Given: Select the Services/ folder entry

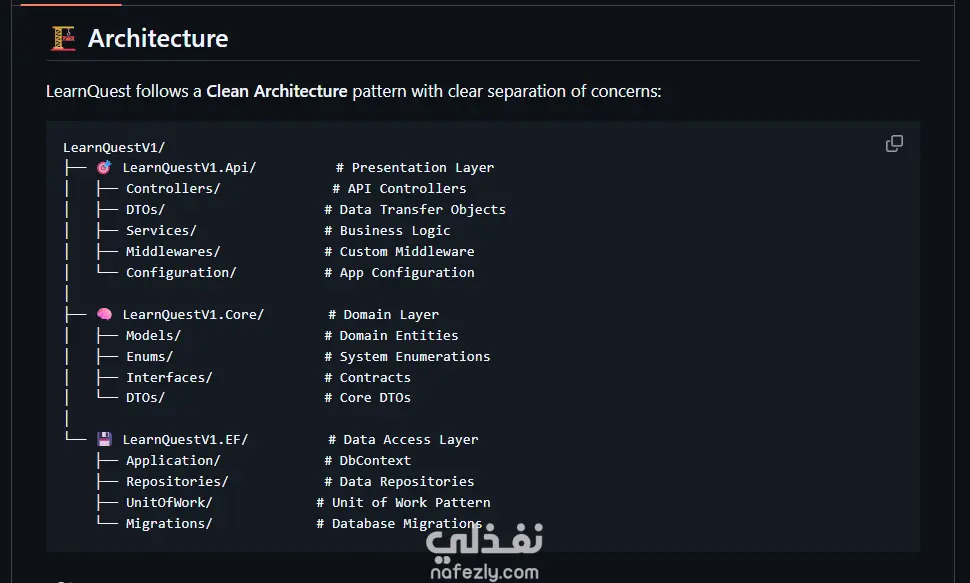Looking at the screenshot, I should (161, 231).
